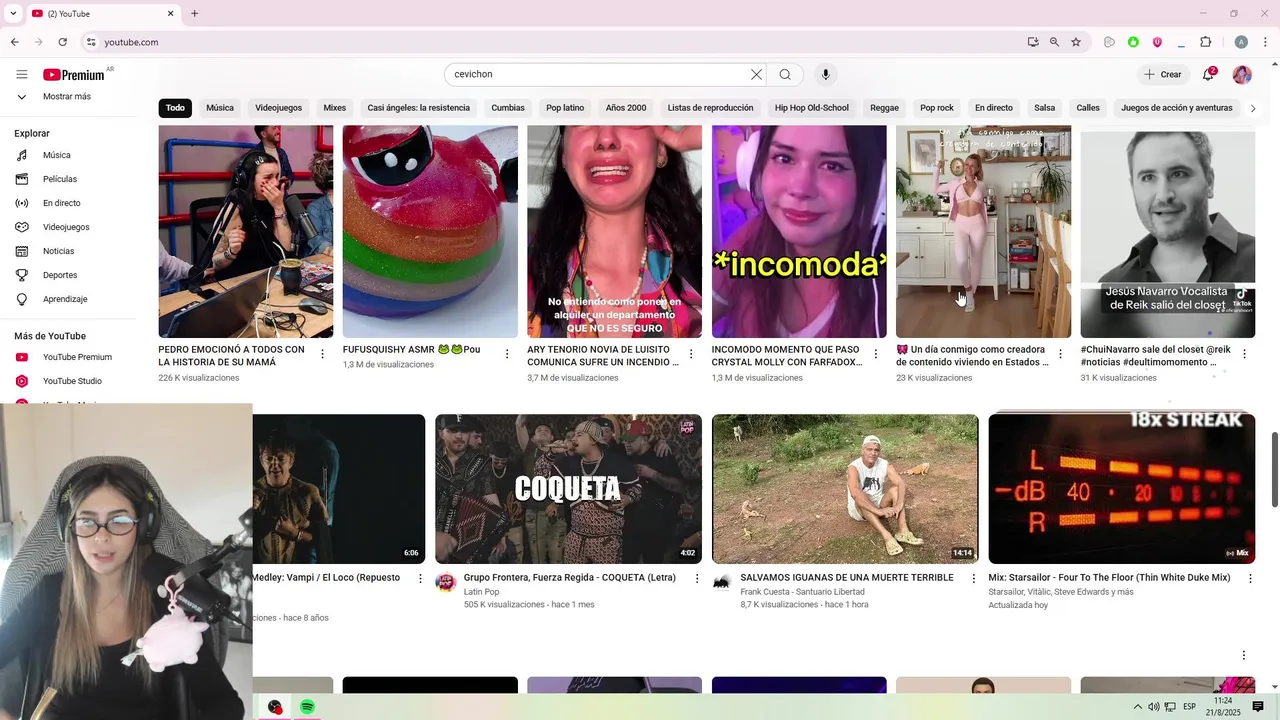1280x720 pixels.
Task: Open options for #ChuiNavarro short
Action: click(x=1244, y=354)
